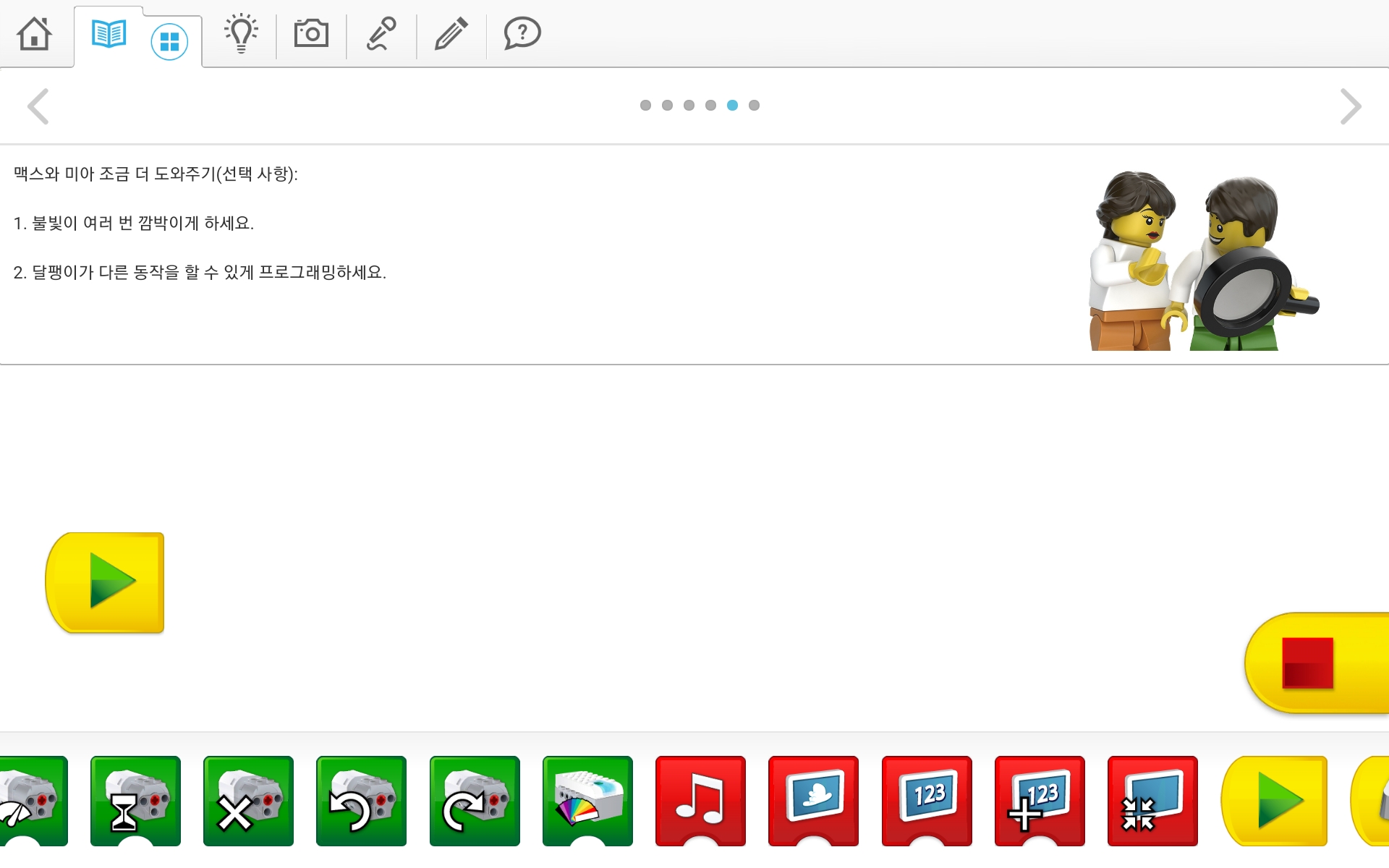Select the yellow start block in palette
This screenshot has width=1389, height=868.
1274,801
